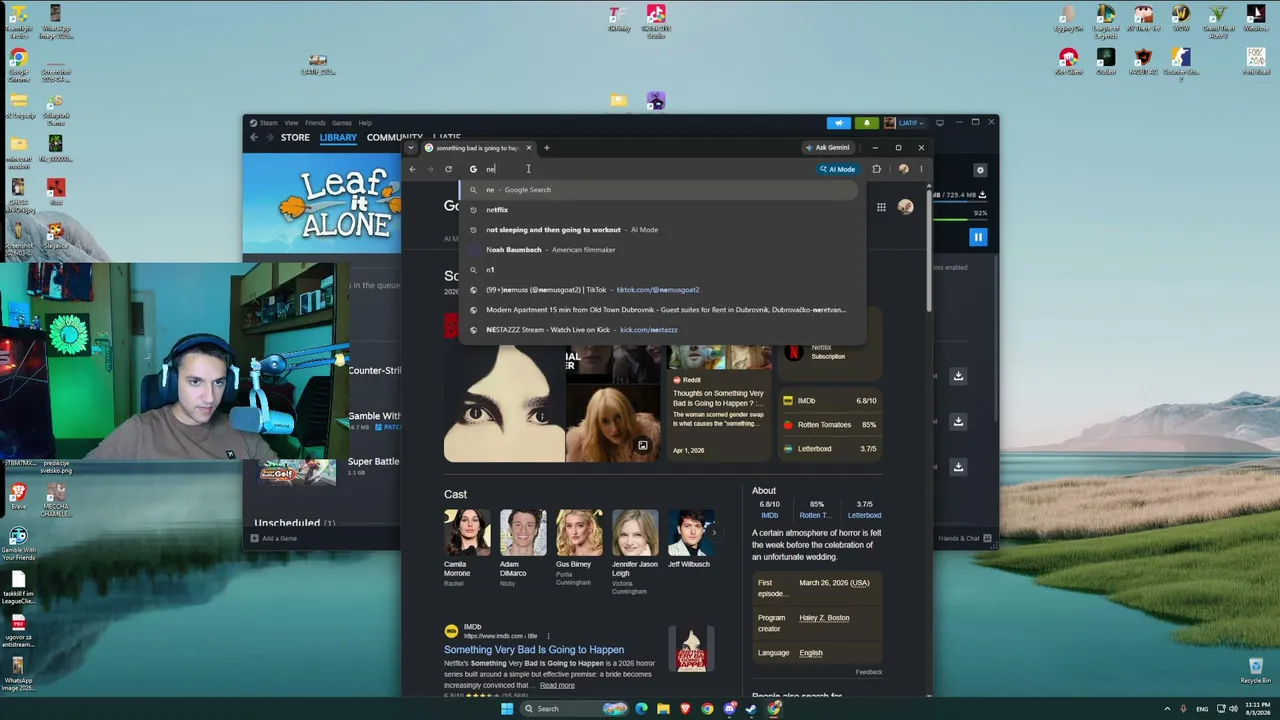The image size is (1280, 720).
Task: Open Brave browser from taskbar
Action: pos(685,709)
